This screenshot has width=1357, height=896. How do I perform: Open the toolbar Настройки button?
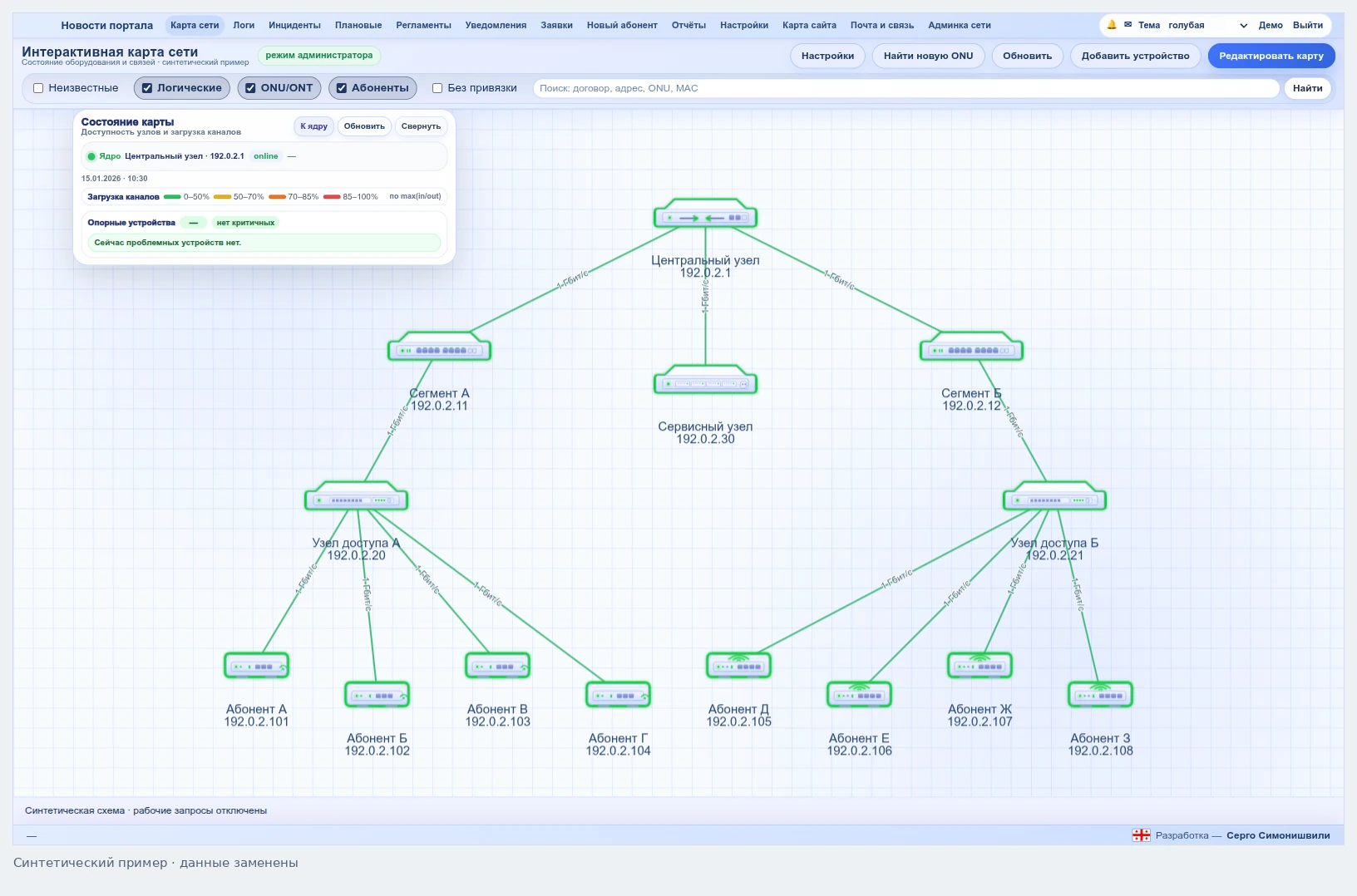(827, 56)
